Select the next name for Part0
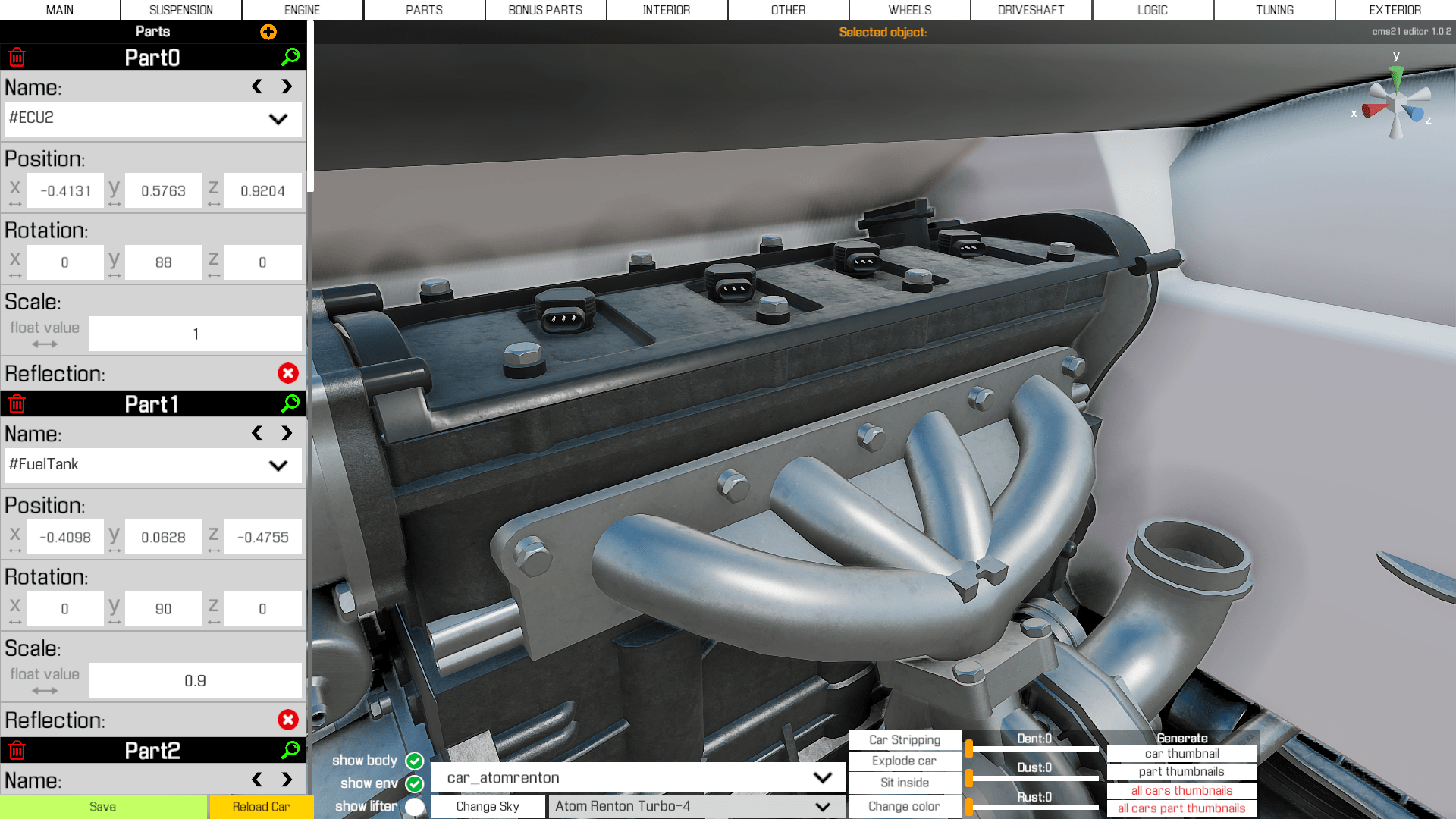The image size is (1456, 819). click(287, 86)
